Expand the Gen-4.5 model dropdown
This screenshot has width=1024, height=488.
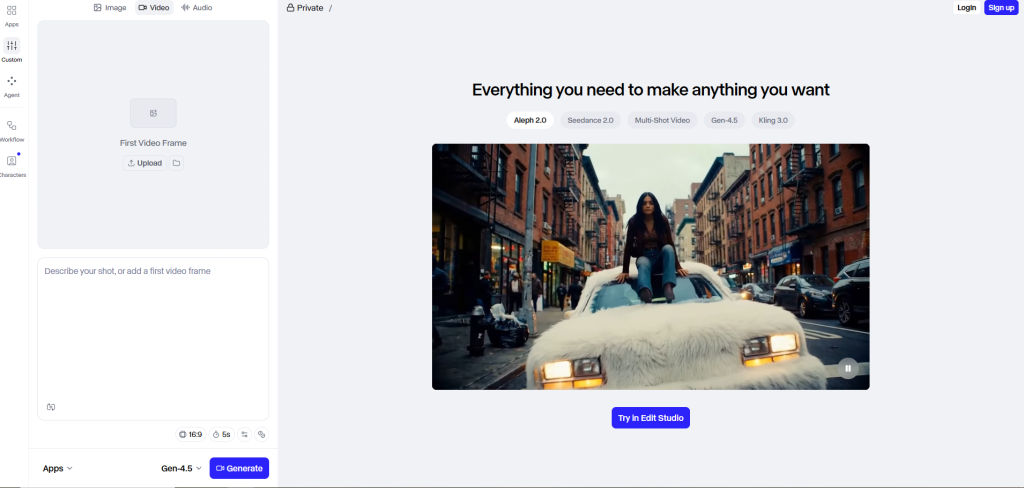coord(182,468)
